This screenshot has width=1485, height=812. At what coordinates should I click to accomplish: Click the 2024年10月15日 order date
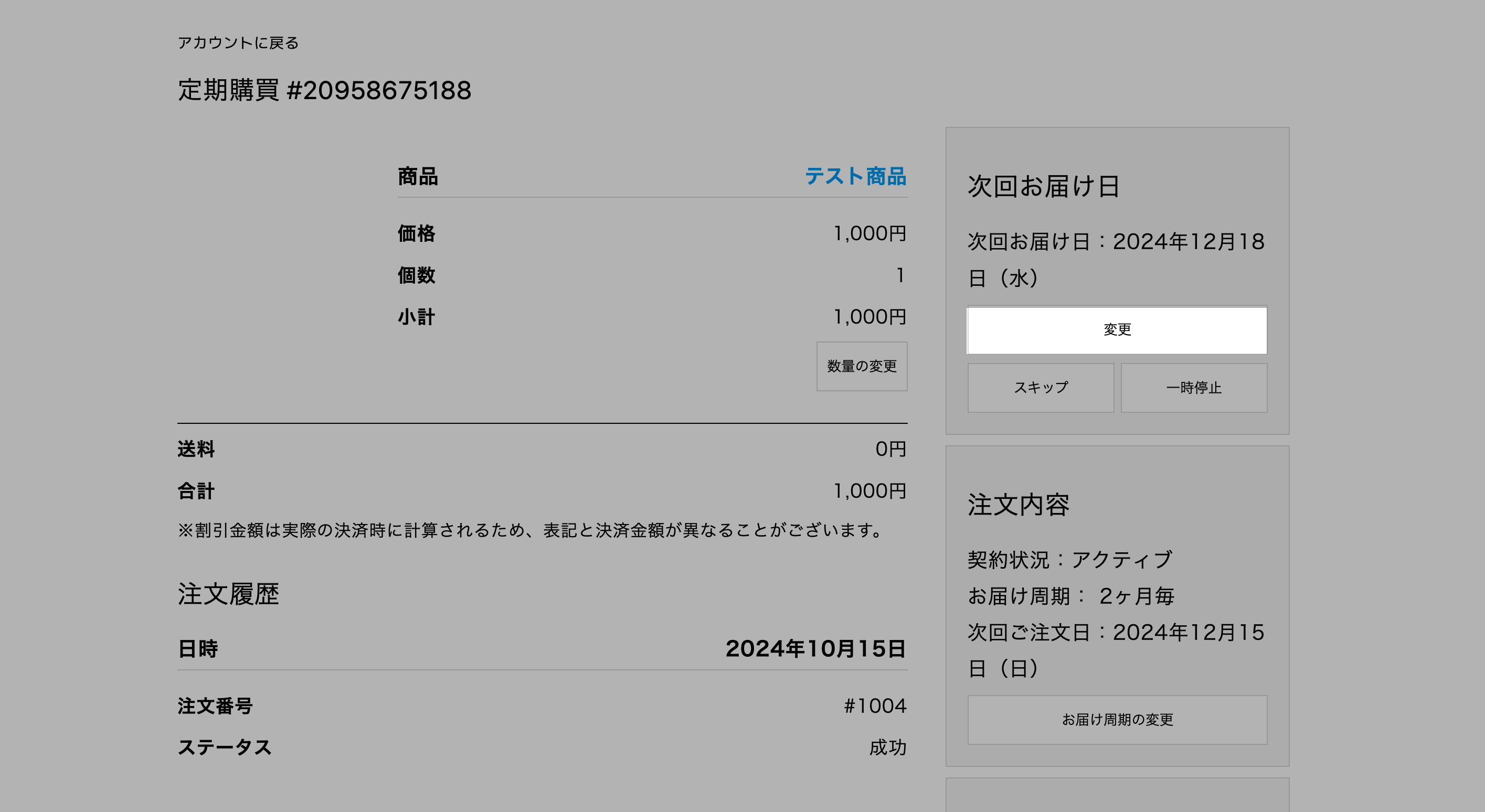(815, 649)
